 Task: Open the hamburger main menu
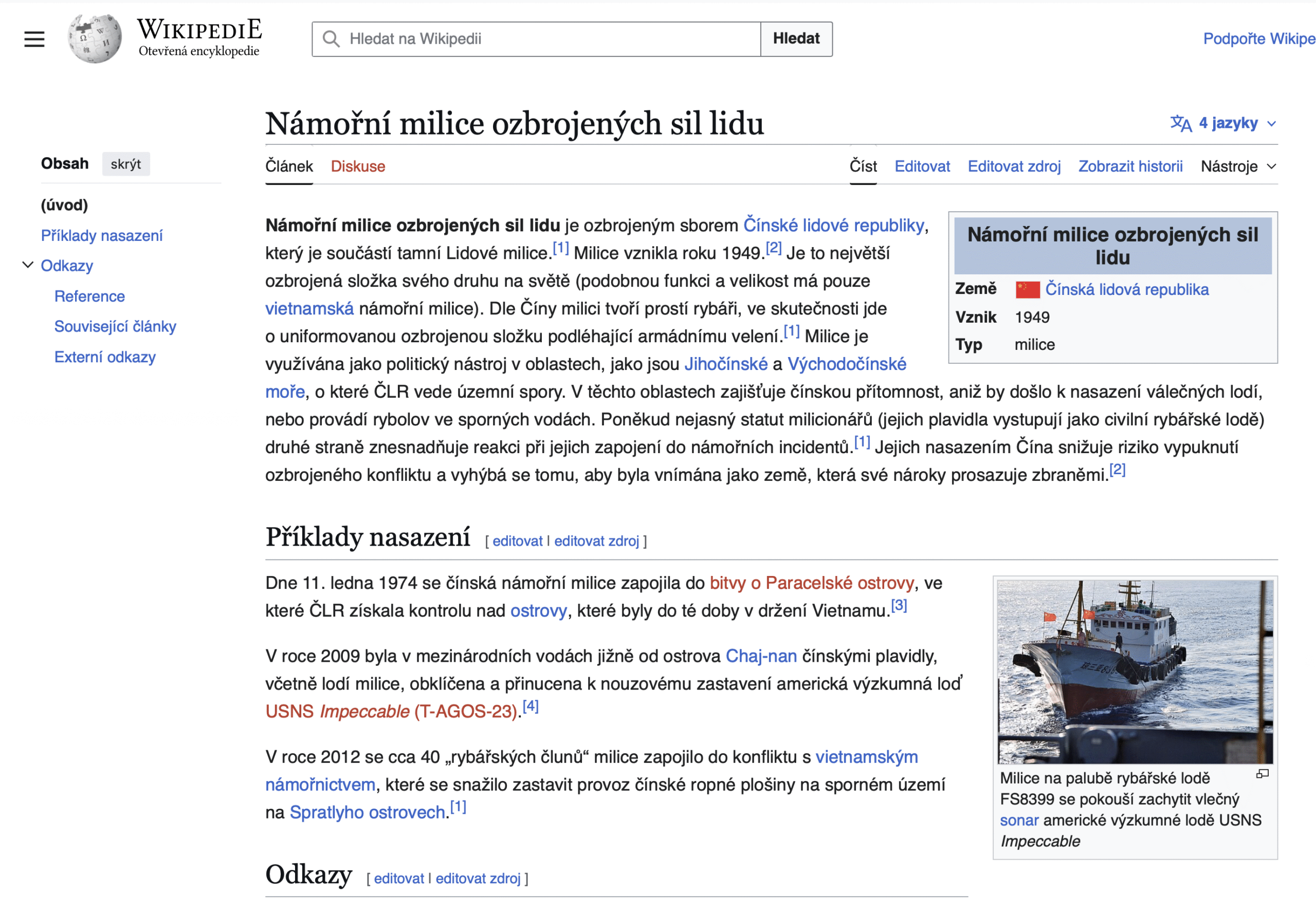34,39
